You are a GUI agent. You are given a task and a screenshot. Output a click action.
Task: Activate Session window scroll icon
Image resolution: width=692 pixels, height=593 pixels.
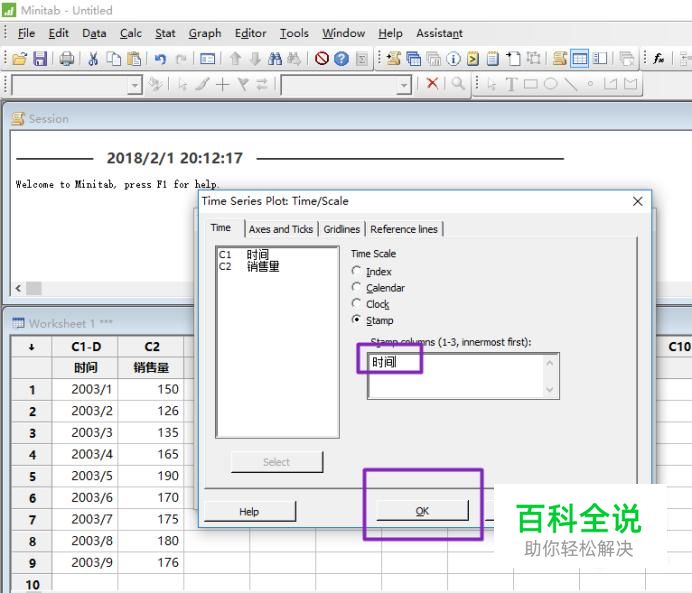[x=560, y=59]
